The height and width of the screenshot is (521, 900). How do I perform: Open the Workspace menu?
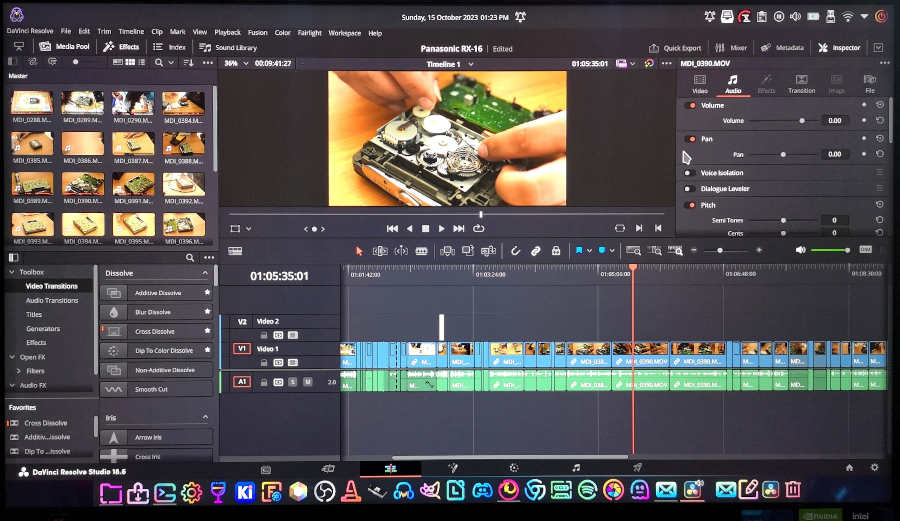(x=344, y=33)
